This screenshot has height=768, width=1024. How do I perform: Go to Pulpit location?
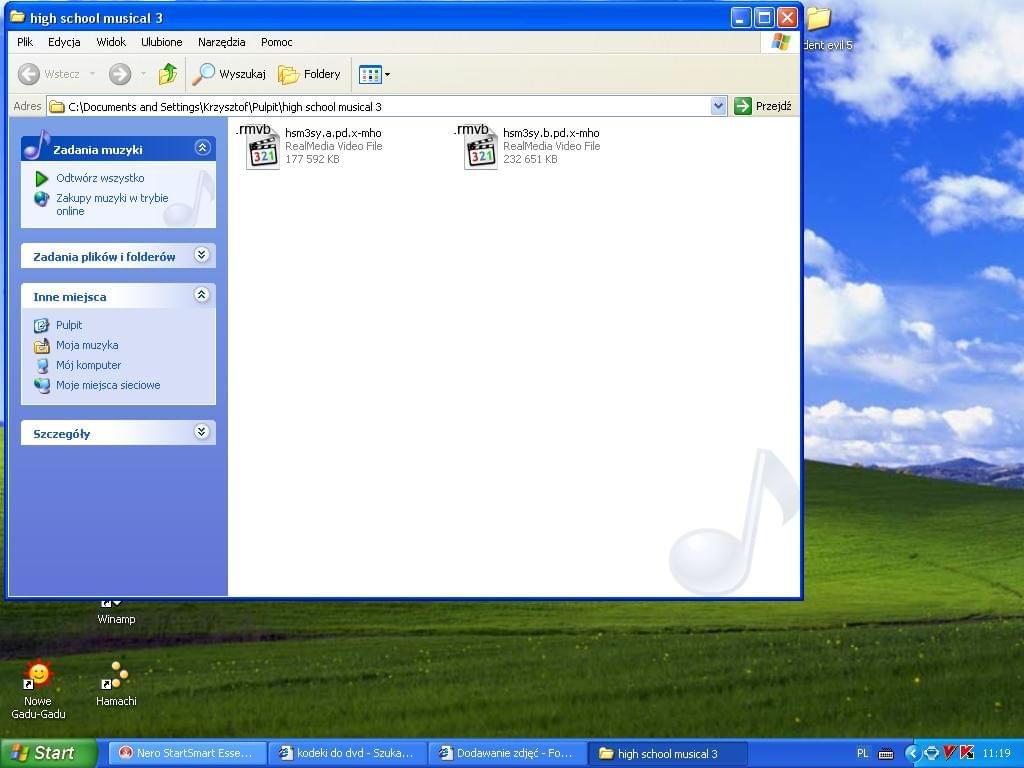pos(69,325)
